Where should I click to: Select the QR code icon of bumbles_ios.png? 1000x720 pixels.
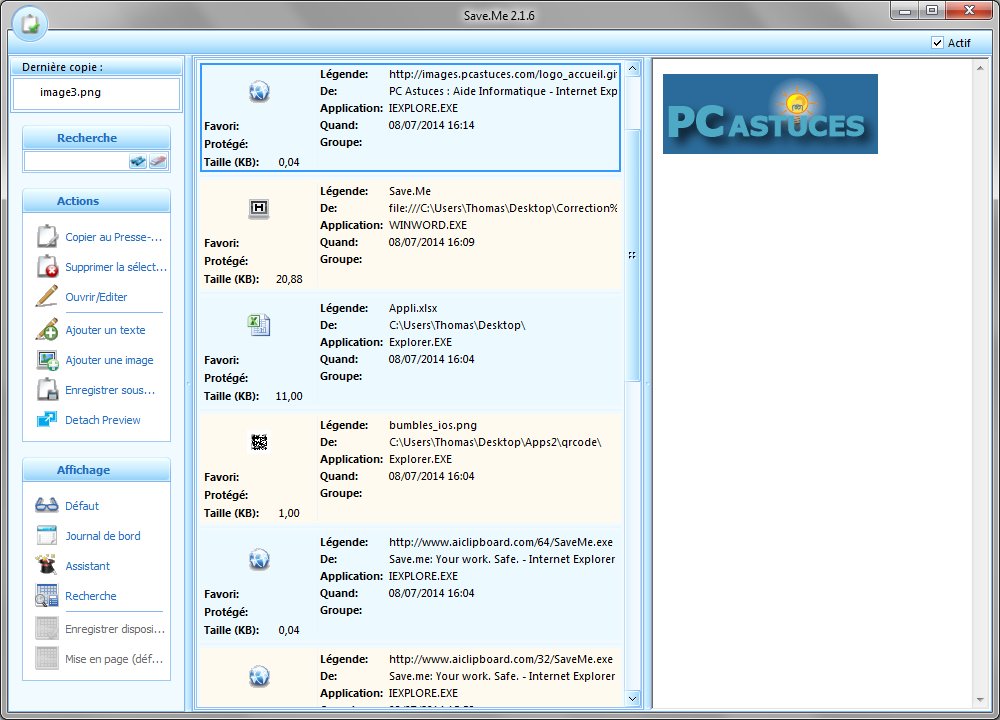(259, 442)
